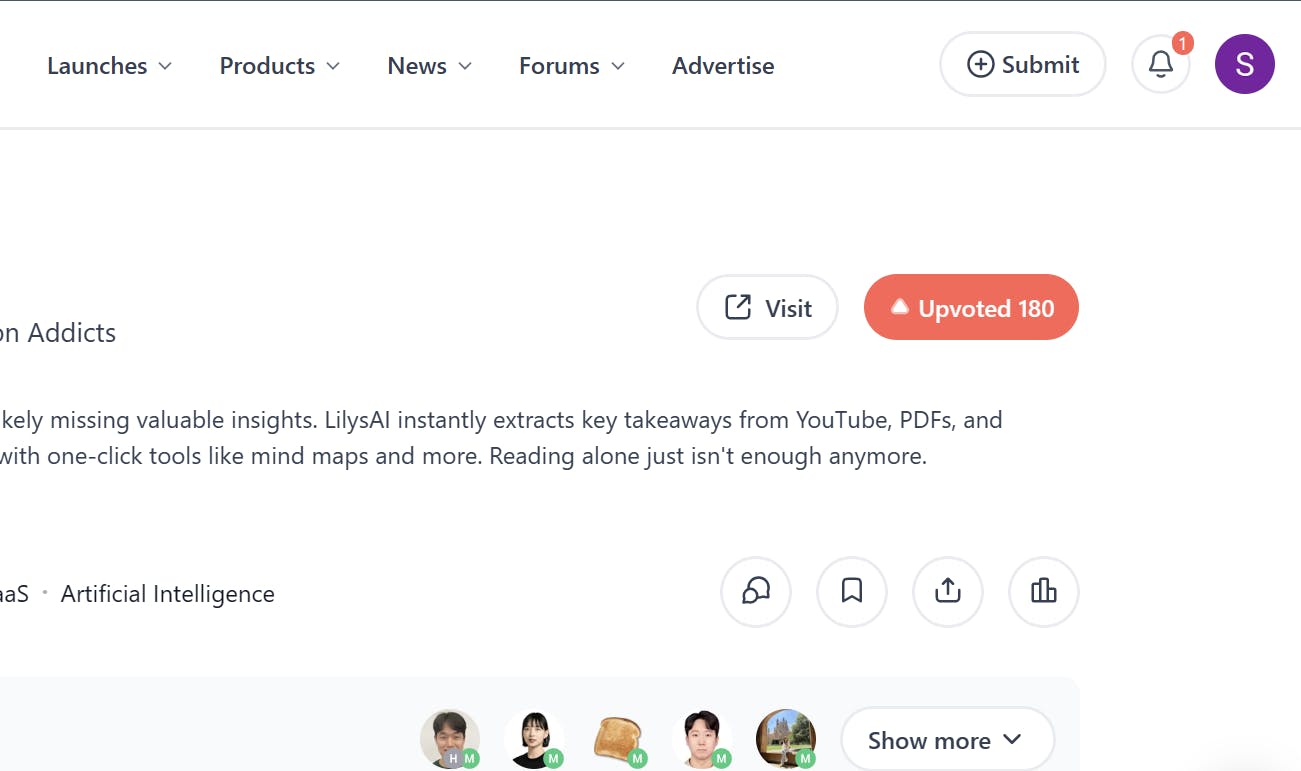Viewport: 1301px width, 771px height.
Task: Click the external link icon in Visit
Action: click(738, 307)
